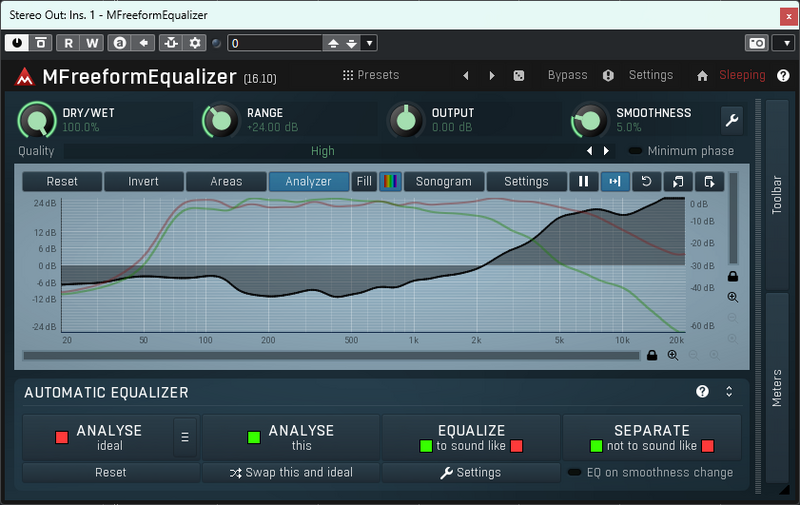The image size is (800, 505).
Task: Click Bypass in the plugin header
Action: (567, 75)
